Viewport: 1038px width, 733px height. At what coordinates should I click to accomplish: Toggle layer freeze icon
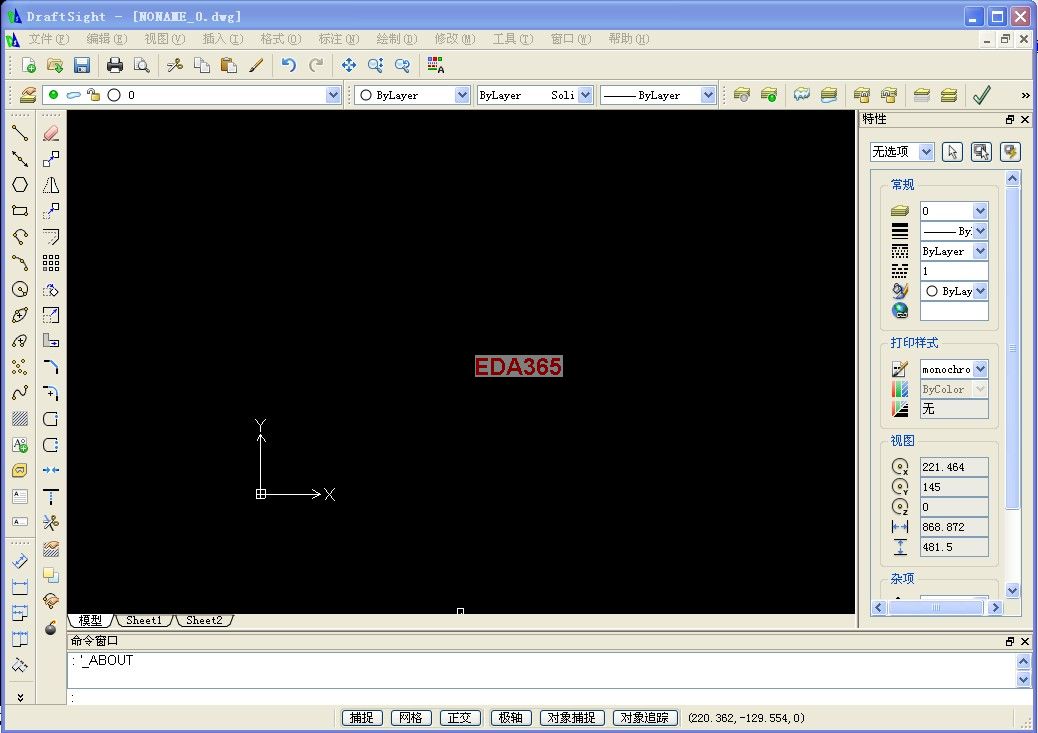coord(73,95)
